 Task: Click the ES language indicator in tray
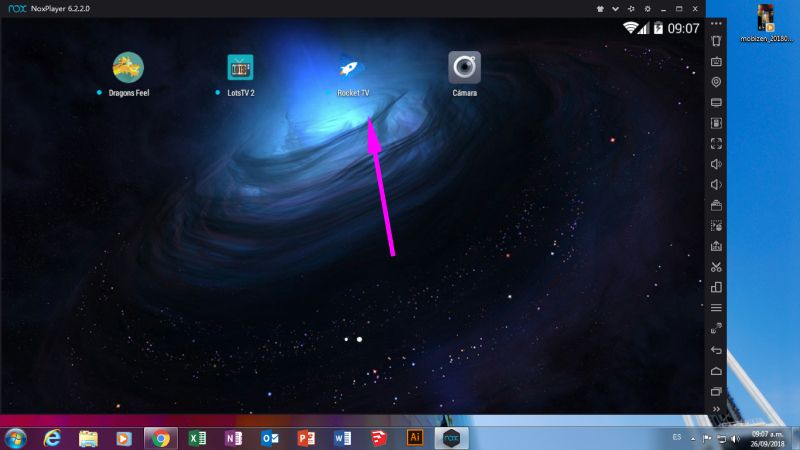(677, 437)
